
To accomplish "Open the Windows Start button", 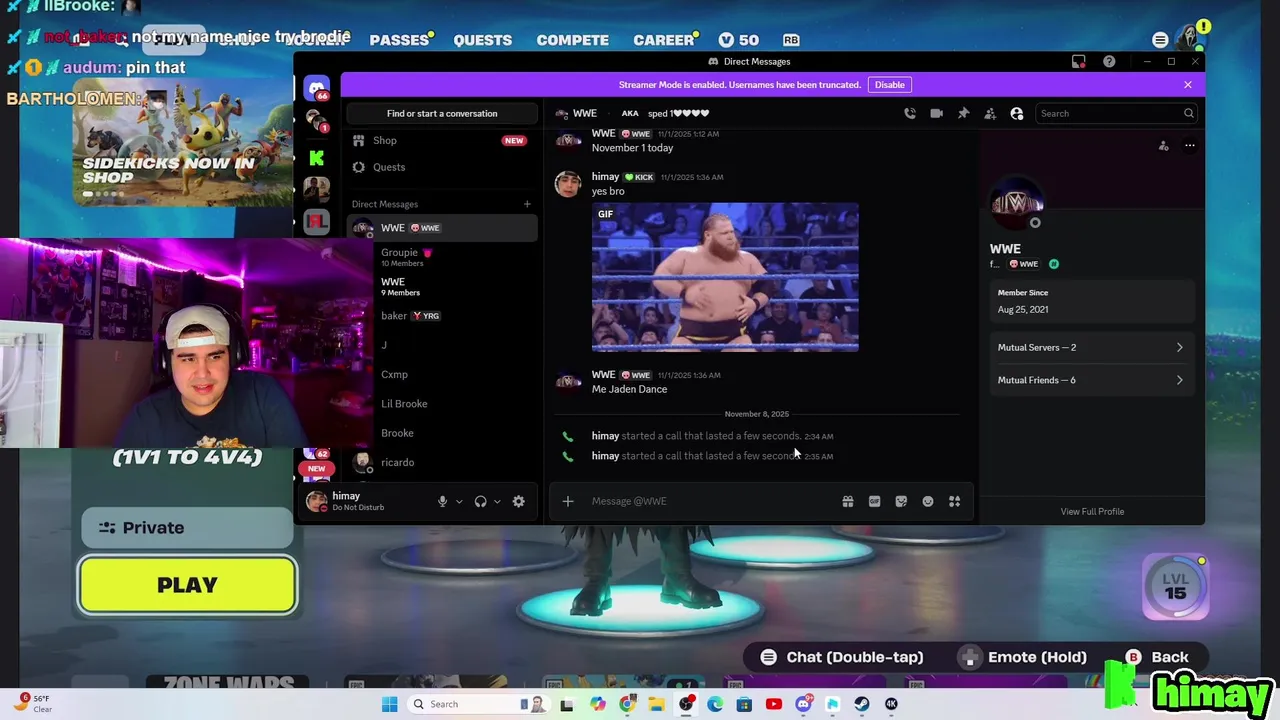I will tap(390, 704).
